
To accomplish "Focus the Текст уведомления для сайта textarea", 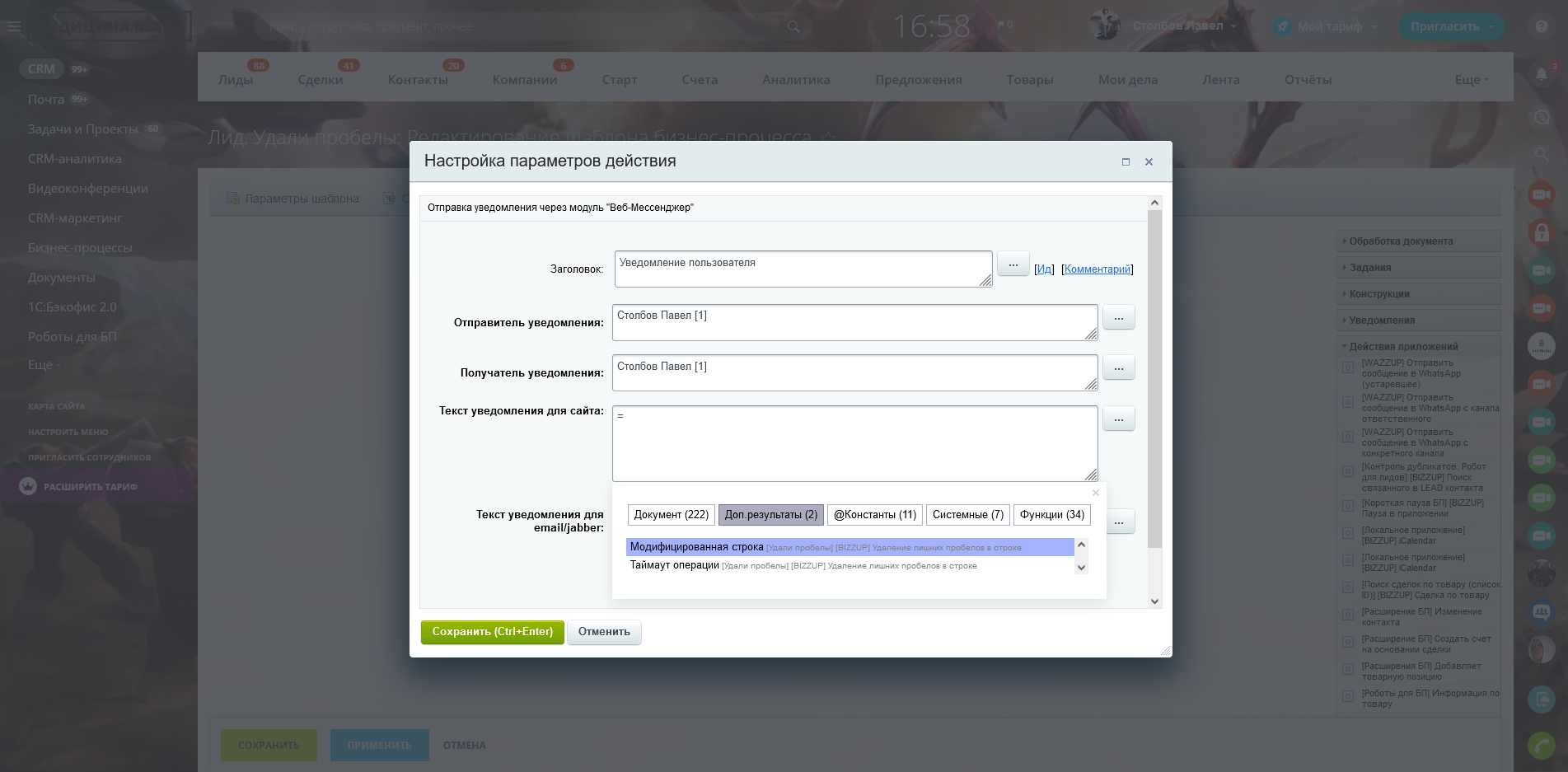I will (x=855, y=443).
